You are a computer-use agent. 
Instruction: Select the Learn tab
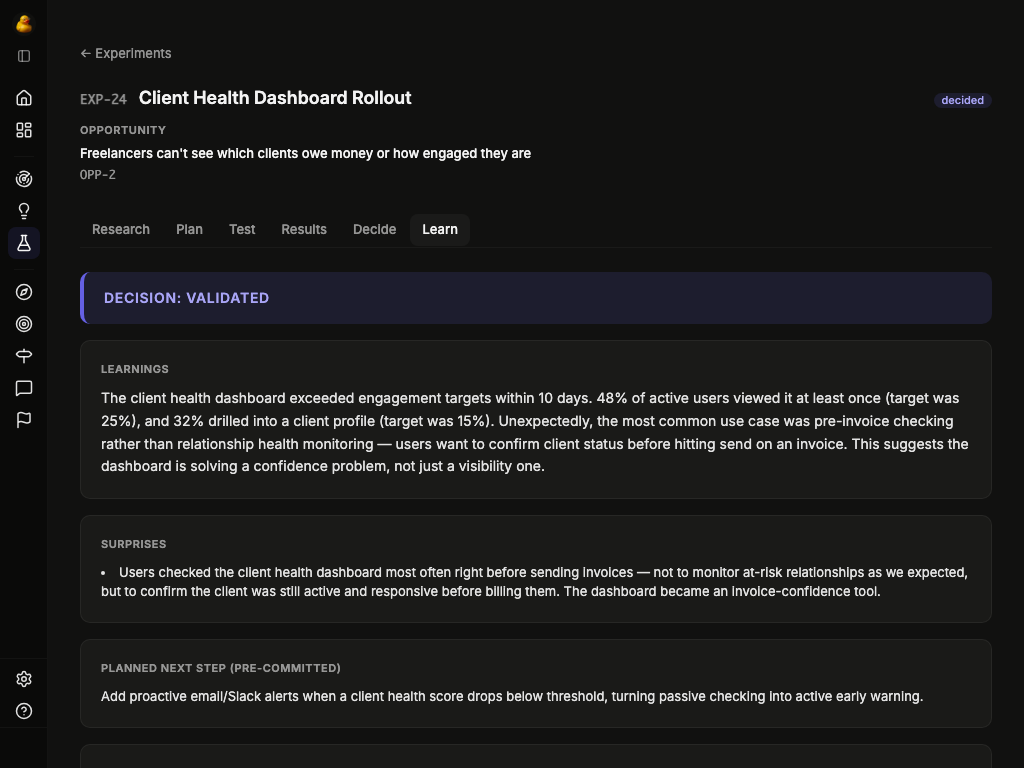coord(440,230)
